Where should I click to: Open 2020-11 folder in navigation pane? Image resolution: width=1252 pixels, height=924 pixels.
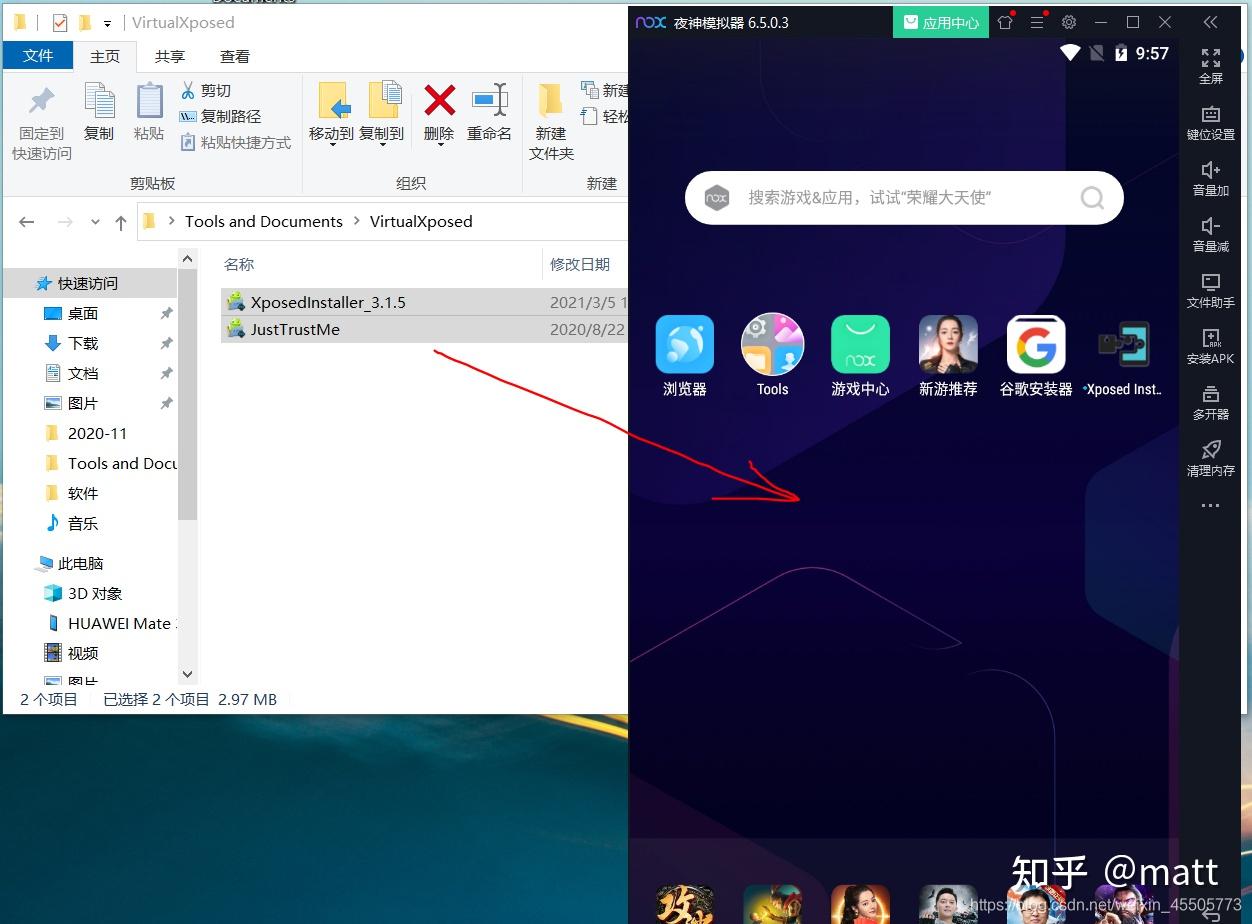click(x=97, y=433)
